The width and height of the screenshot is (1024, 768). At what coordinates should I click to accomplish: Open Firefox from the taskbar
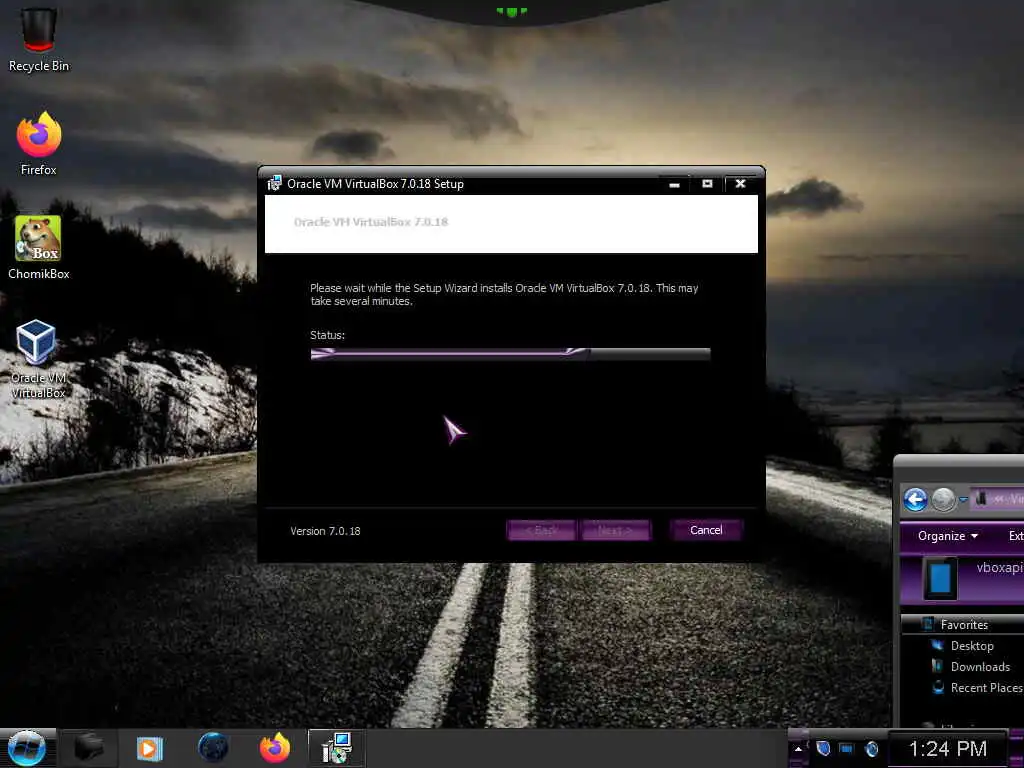pyautogui.click(x=275, y=748)
